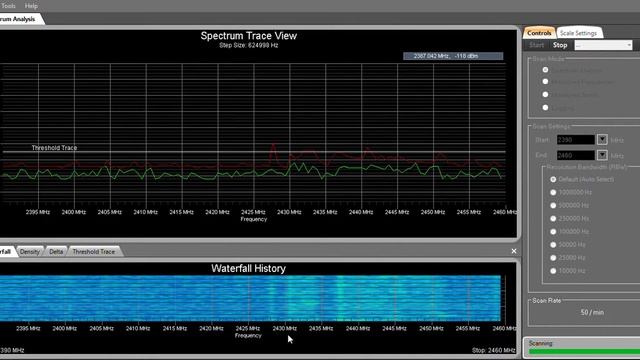
Task: Select Default (Auto Select) resolution bandwidth
Action: 553,179
